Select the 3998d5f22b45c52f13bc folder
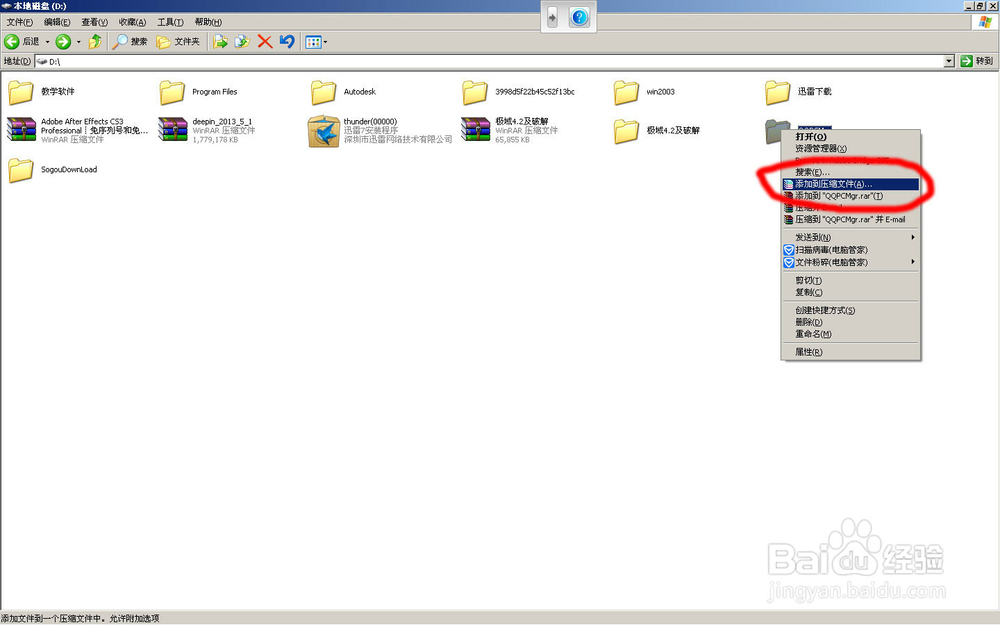This screenshot has height=625, width=1000. pos(518,92)
